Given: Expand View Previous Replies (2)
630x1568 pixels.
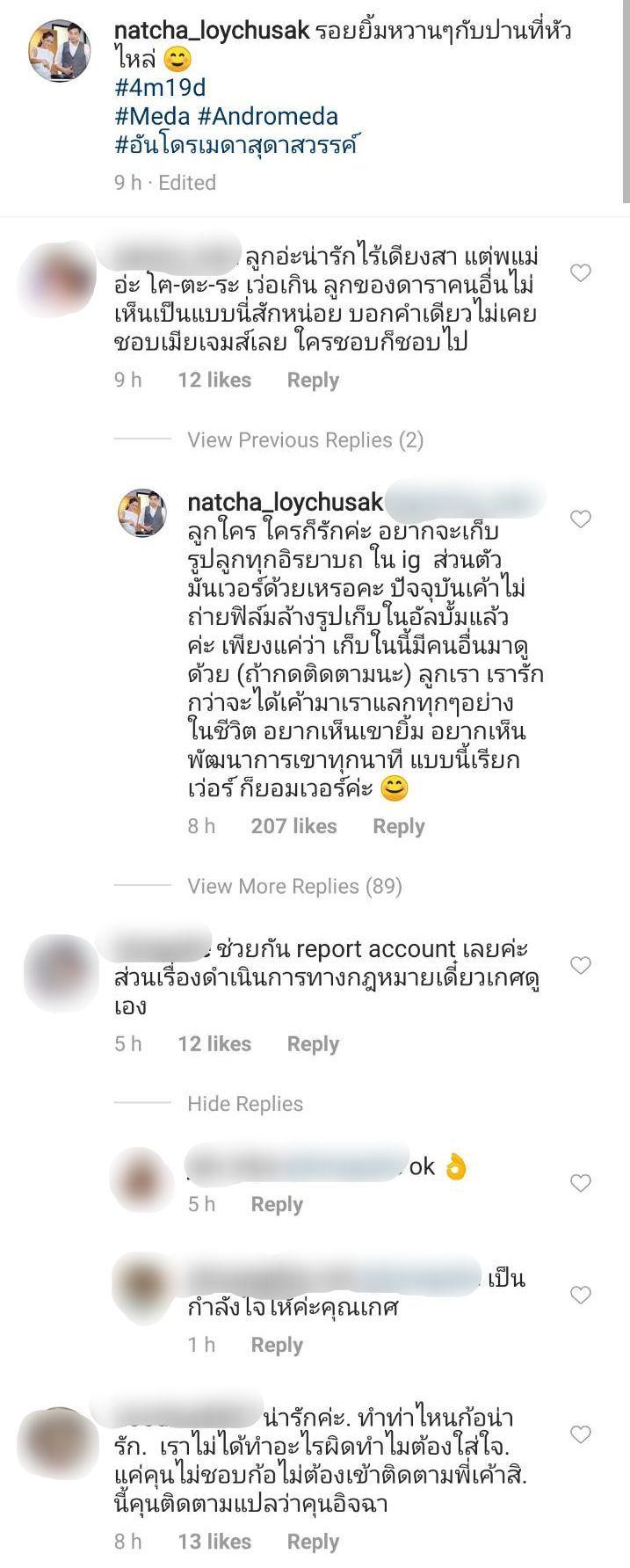Looking at the screenshot, I should (x=305, y=439).
